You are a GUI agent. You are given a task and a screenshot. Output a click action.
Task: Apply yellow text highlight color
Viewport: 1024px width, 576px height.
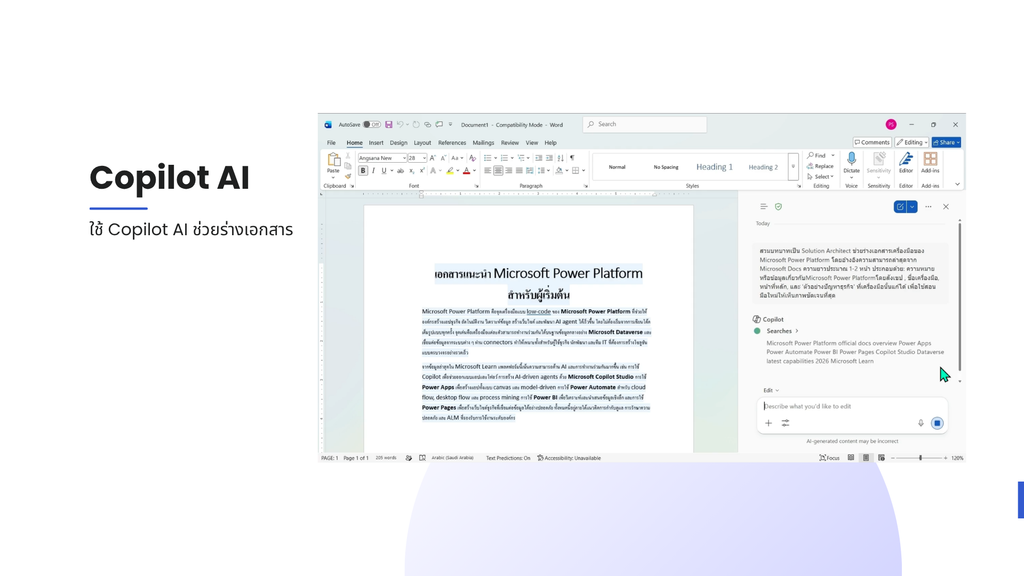450,171
